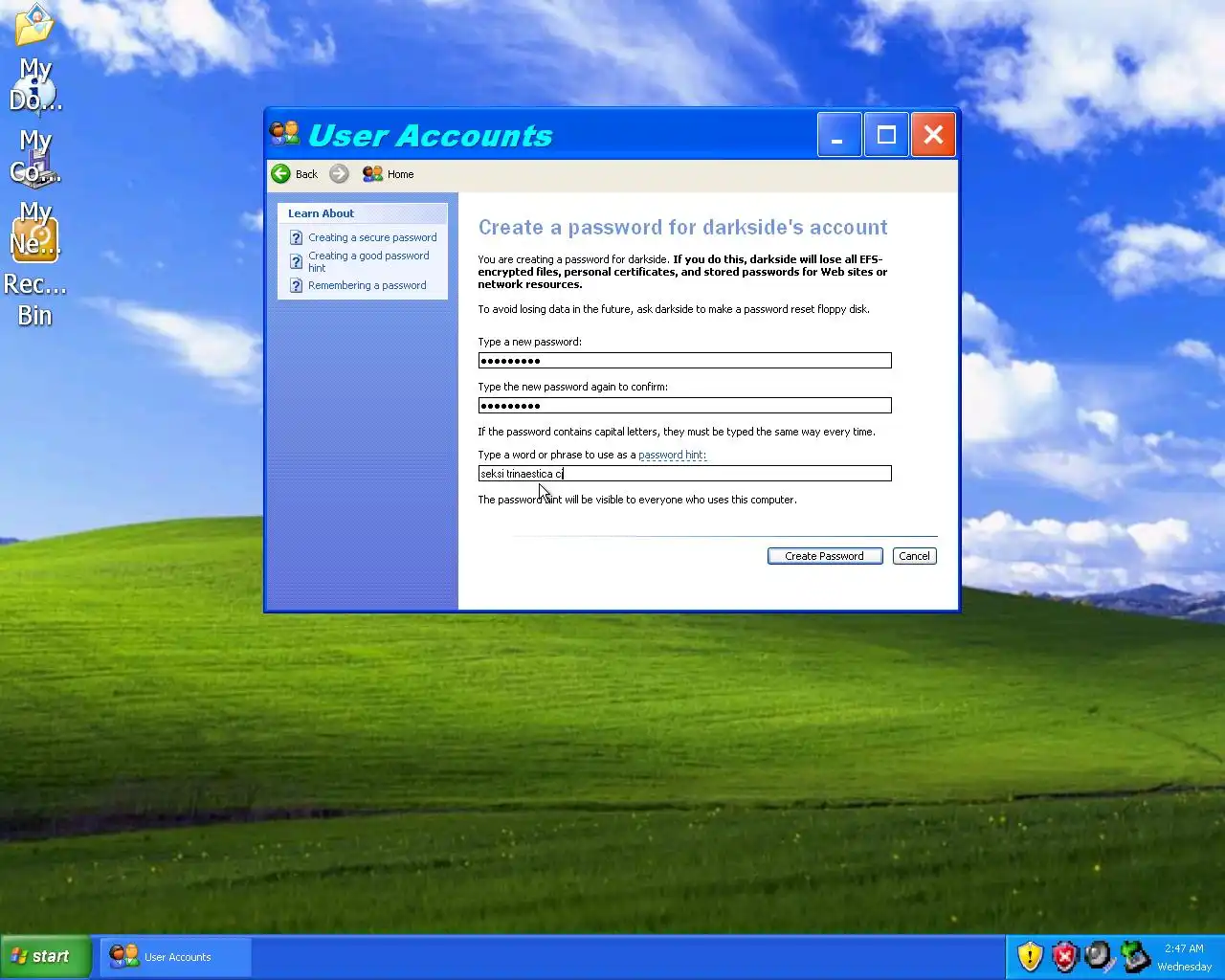Maximize the User Accounts window
Viewport: 1225px width, 980px height.
click(886, 135)
